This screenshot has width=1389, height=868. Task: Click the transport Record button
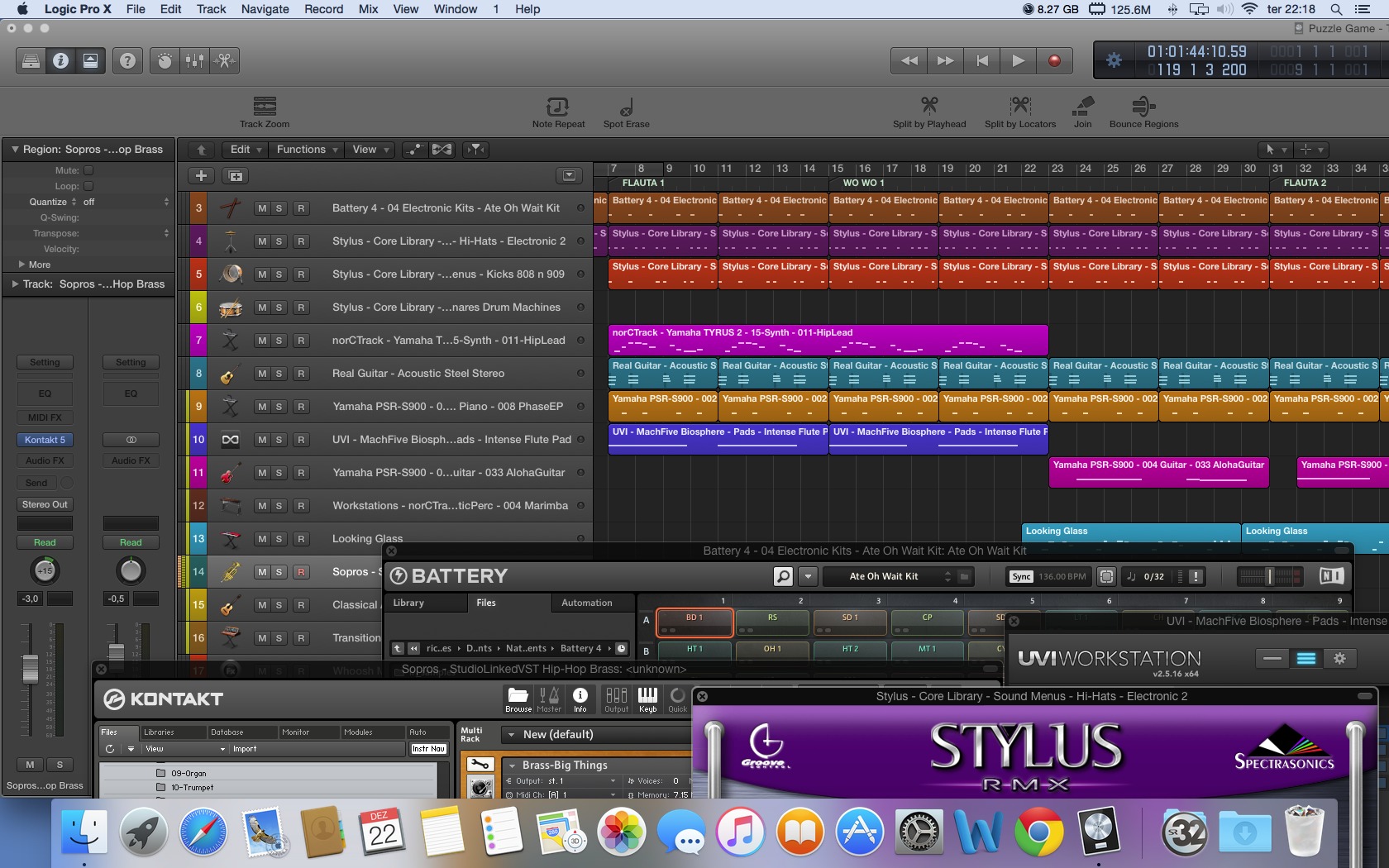[1054, 60]
